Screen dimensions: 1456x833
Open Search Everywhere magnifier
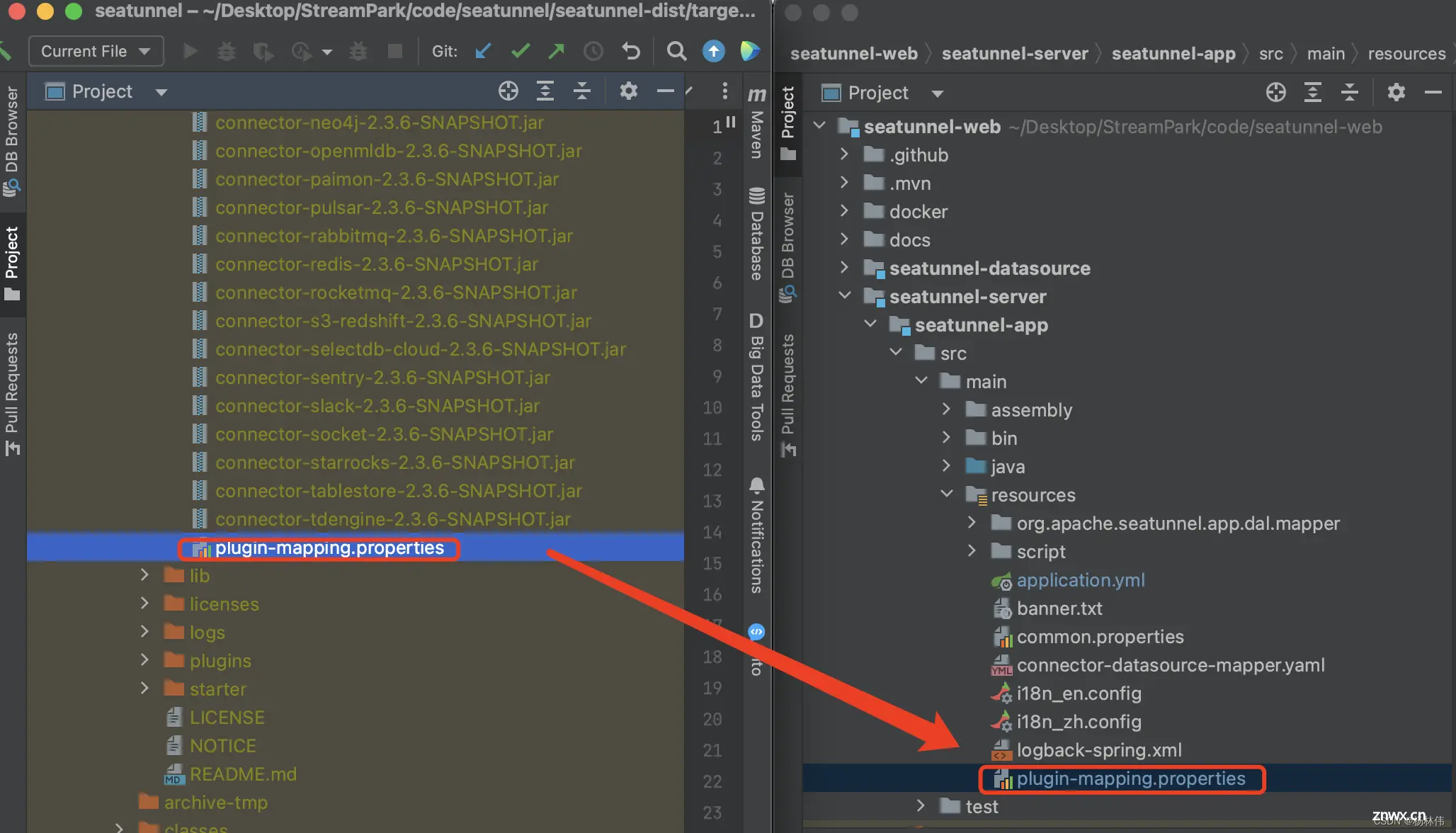tap(676, 51)
